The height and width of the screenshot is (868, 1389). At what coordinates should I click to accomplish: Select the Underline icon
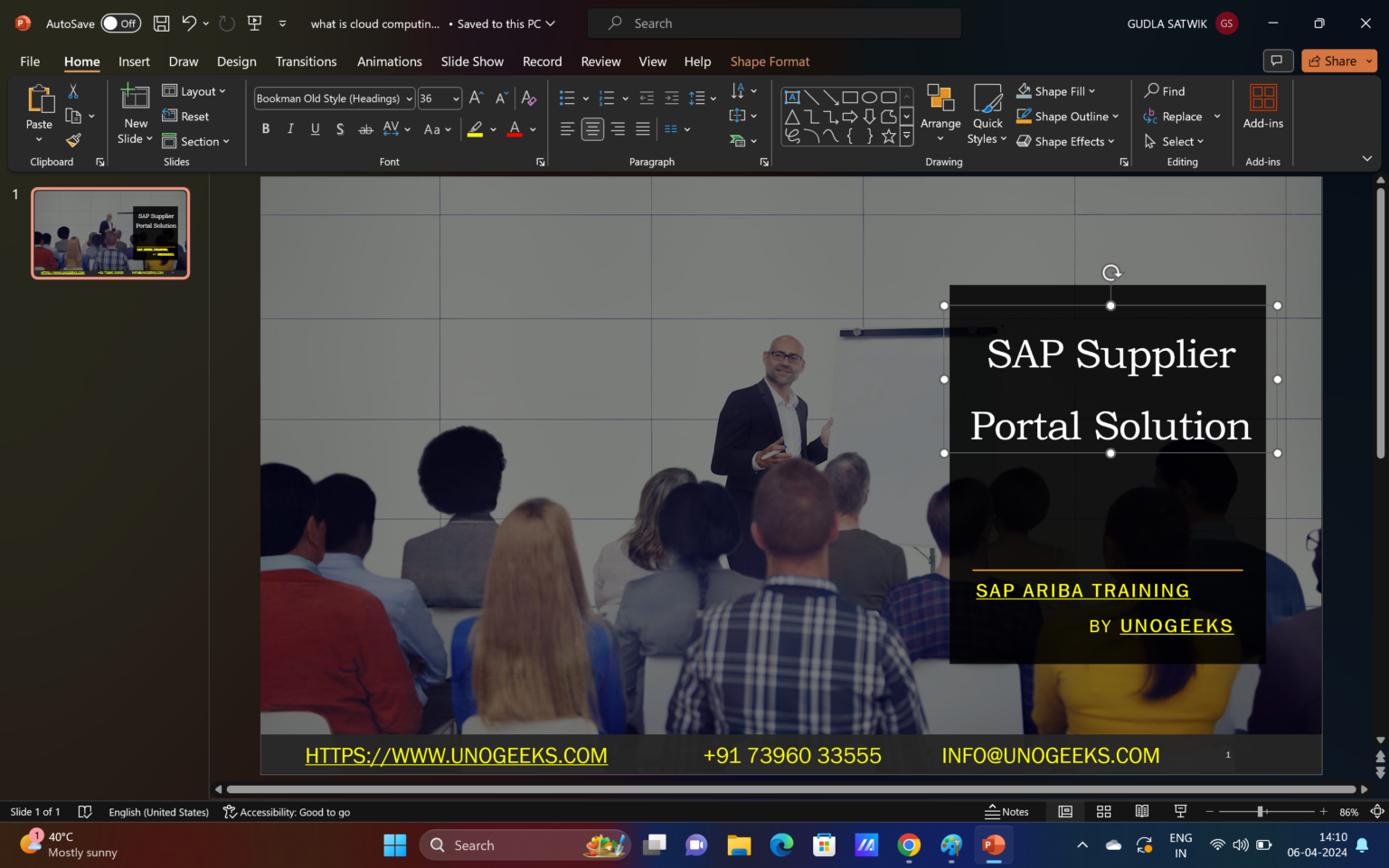point(315,129)
